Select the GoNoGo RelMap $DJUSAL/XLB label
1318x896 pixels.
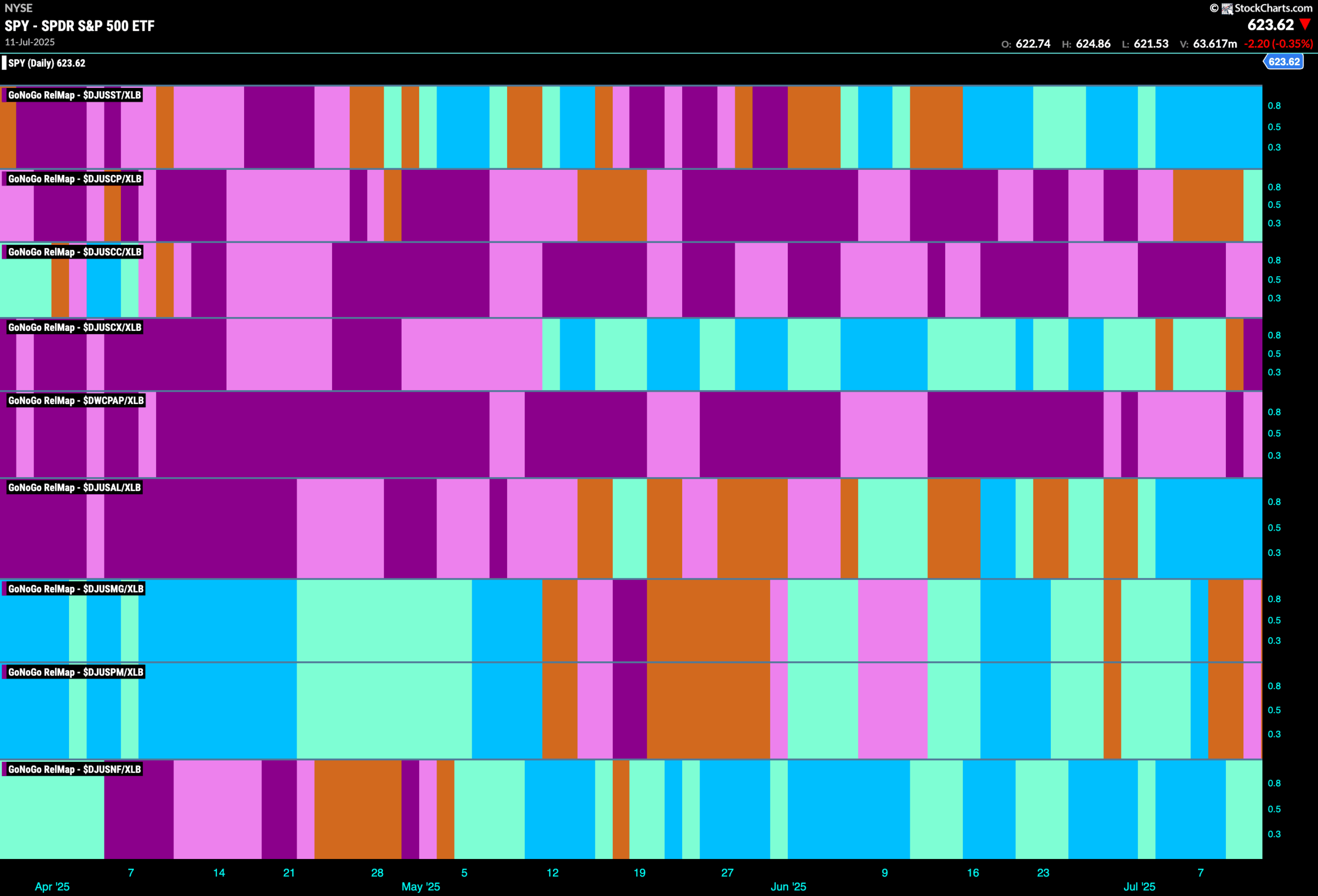click(74, 488)
